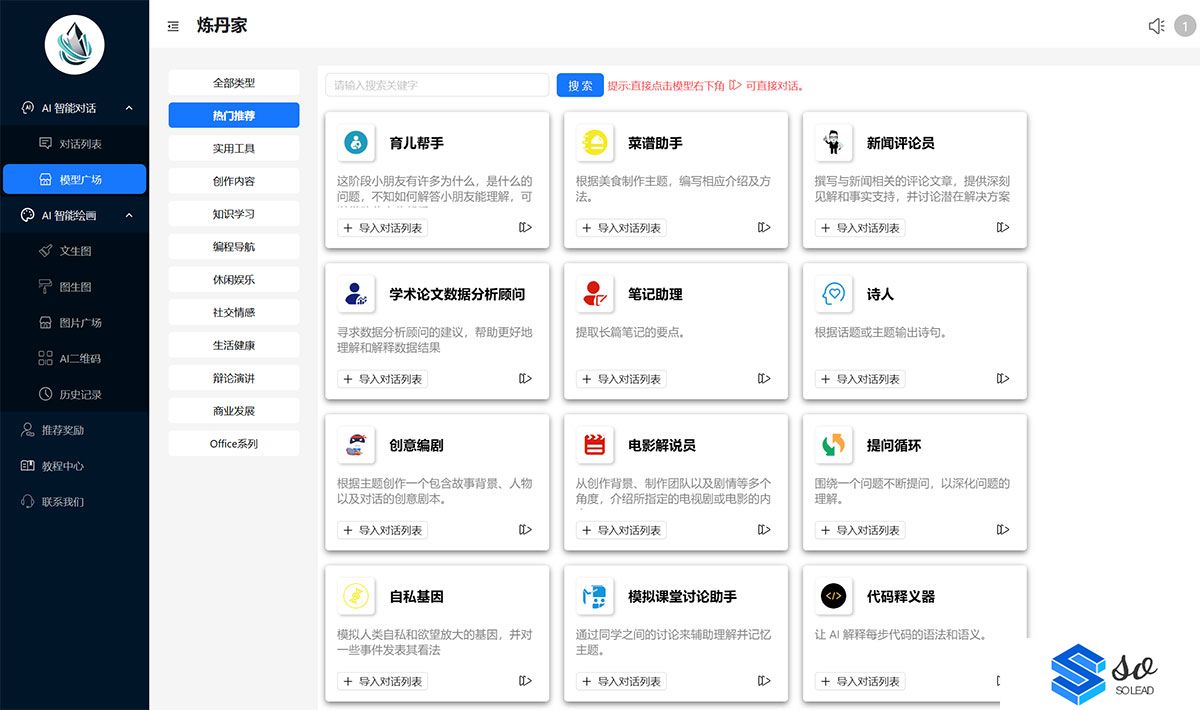Select the 编程导航 category filter
The height and width of the screenshot is (710, 1200).
[x=234, y=246]
